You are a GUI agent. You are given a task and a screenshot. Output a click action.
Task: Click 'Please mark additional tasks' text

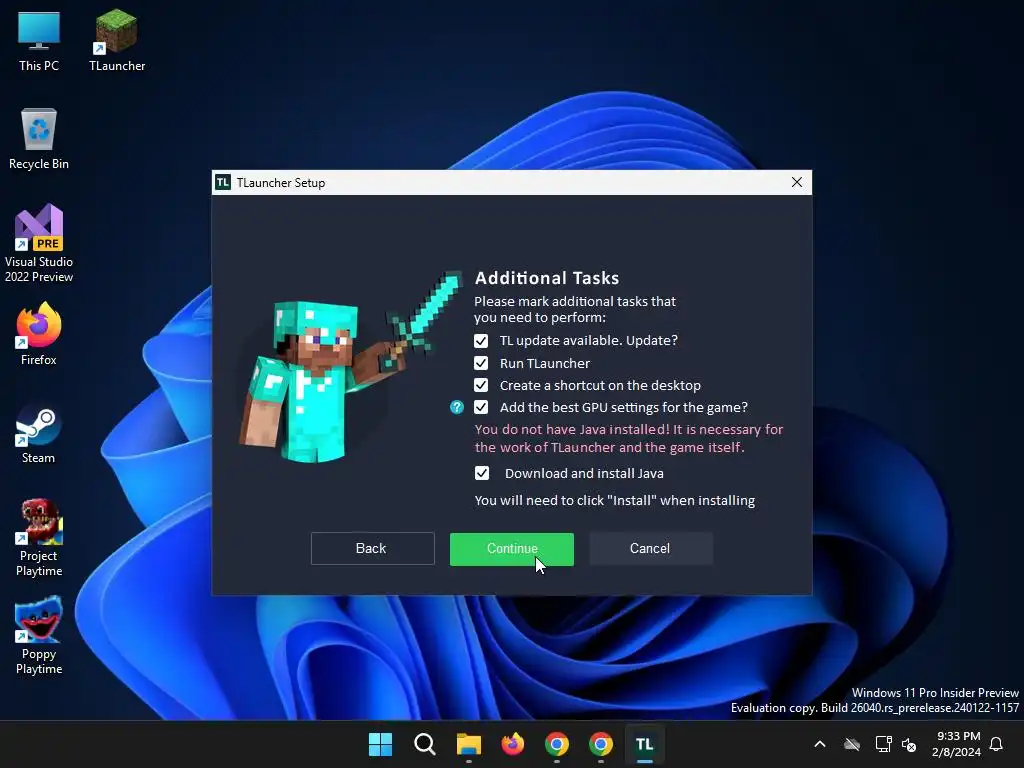575,310
